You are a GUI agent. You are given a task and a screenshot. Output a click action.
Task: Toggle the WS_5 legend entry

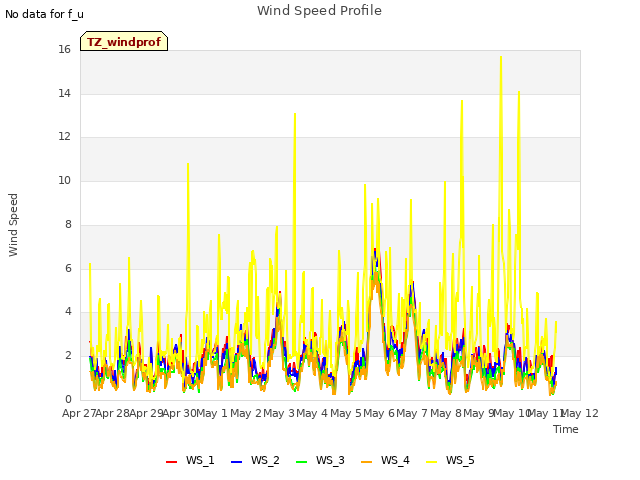click(x=450, y=460)
